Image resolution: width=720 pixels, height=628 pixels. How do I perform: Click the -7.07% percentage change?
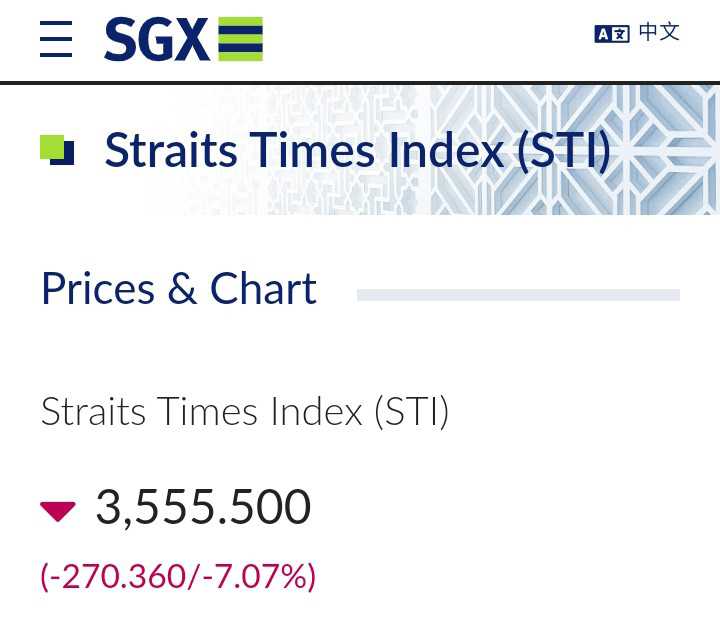(x=258, y=576)
